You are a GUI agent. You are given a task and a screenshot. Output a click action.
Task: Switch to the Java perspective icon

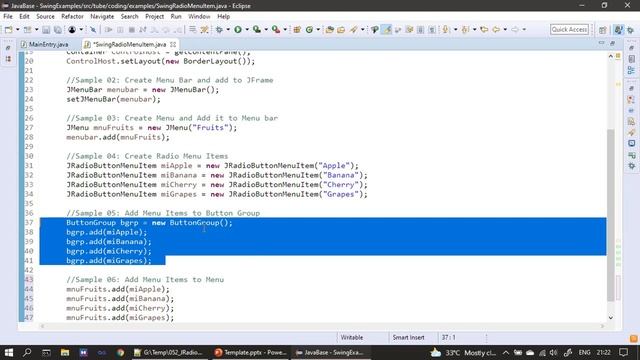(x=619, y=30)
